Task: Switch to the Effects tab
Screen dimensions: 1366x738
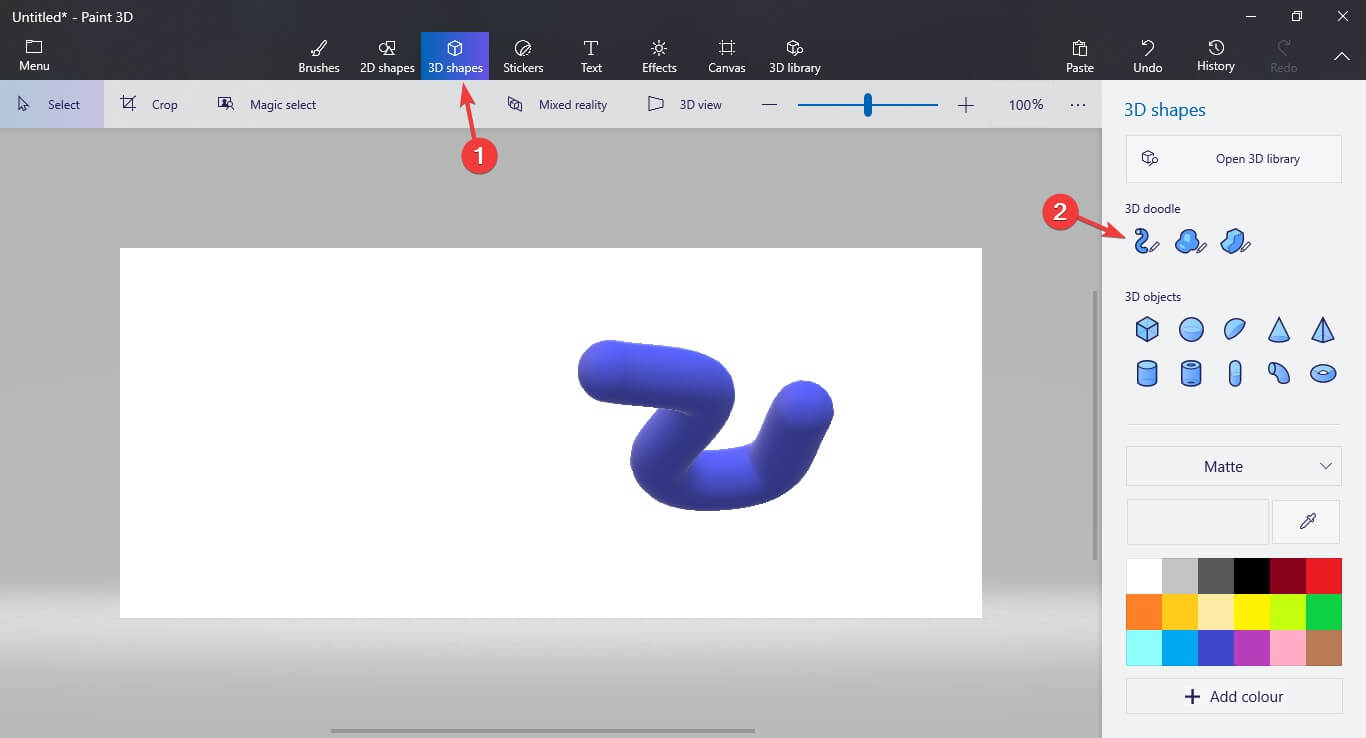Action: (658, 55)
